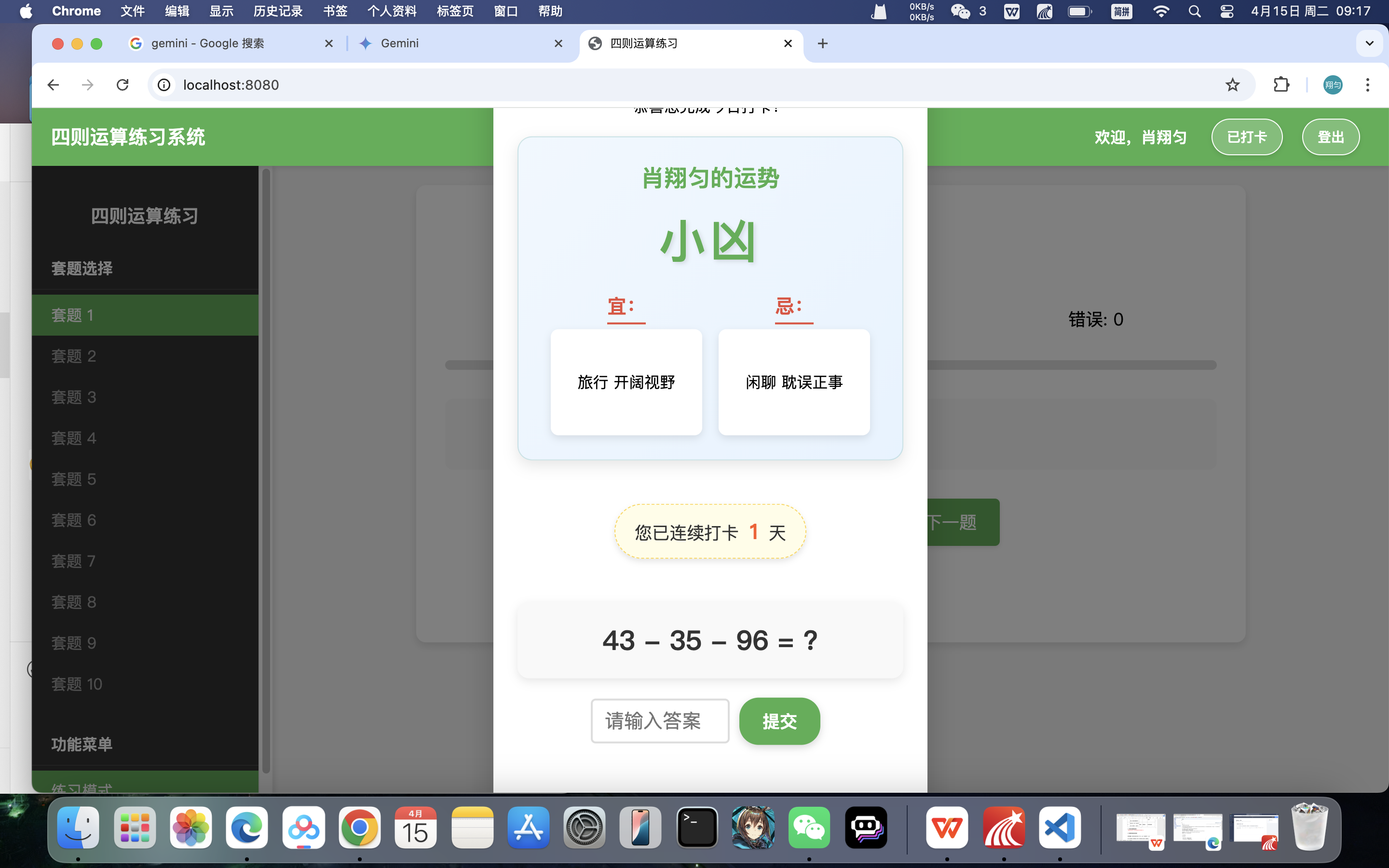Image resolution: width=1389 pixels, height=868 pixels.
Task: Open Control Center icon in menu bar
Action: click(x=1226, y=11)
